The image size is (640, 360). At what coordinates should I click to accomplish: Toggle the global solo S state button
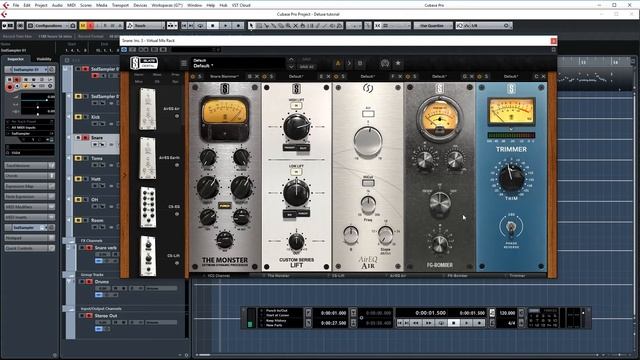pos(91,25)
